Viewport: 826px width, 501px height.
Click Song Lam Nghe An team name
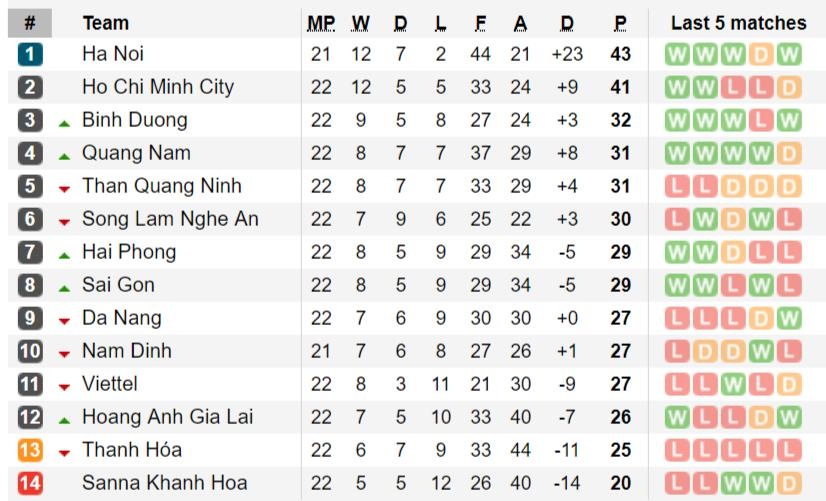point(170,219)
